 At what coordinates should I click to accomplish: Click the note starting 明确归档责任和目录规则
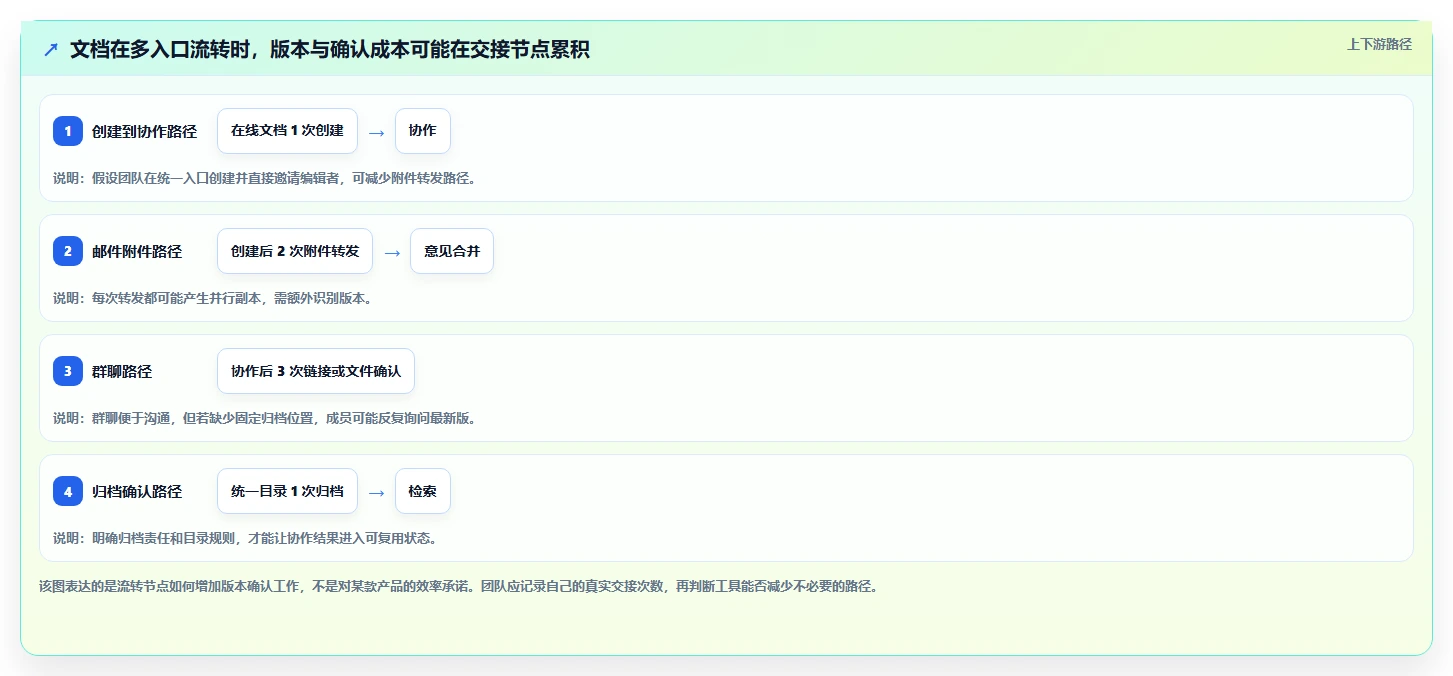click(245, 538)
